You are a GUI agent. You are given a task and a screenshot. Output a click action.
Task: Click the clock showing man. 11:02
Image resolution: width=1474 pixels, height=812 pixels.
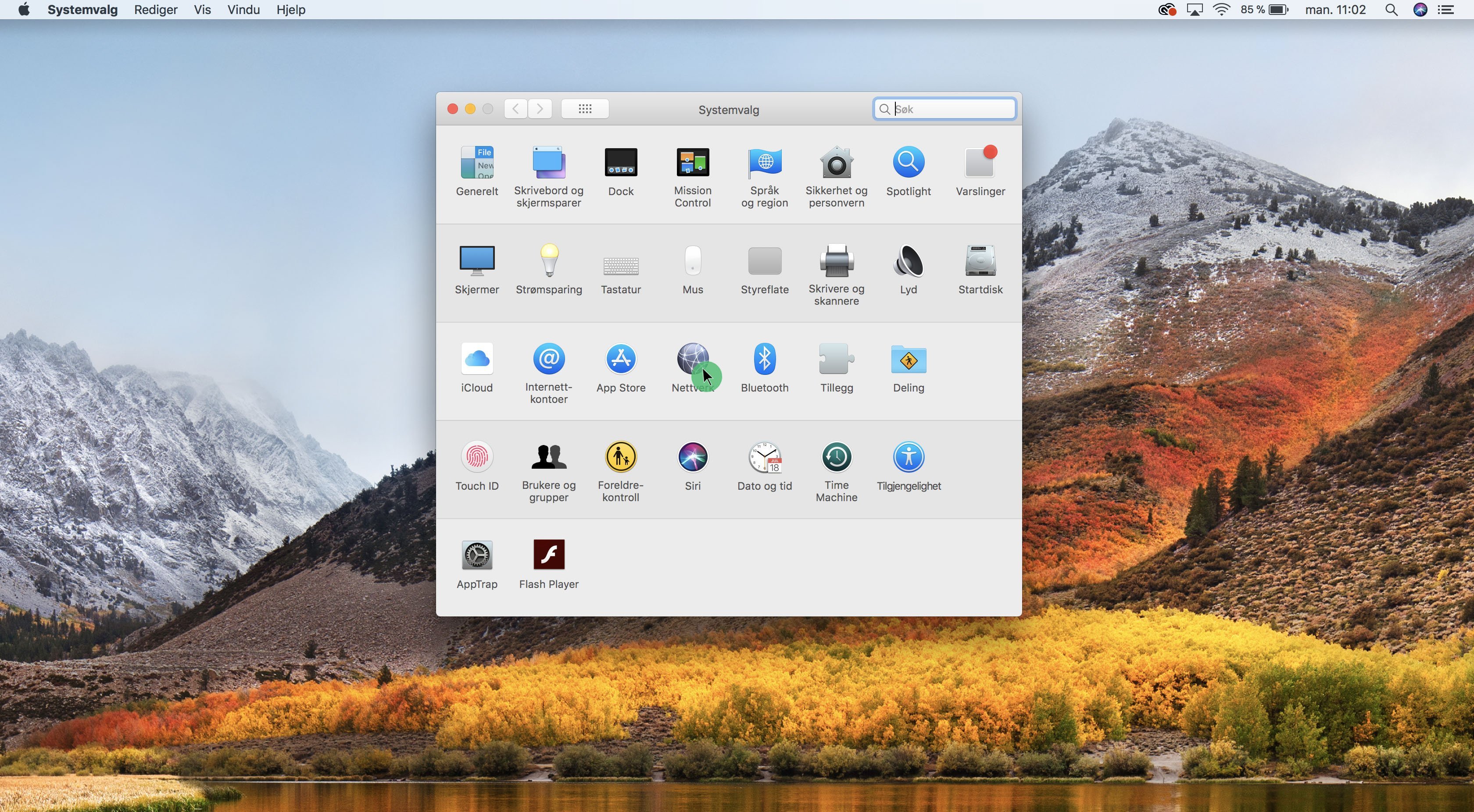click(1335, 10)
